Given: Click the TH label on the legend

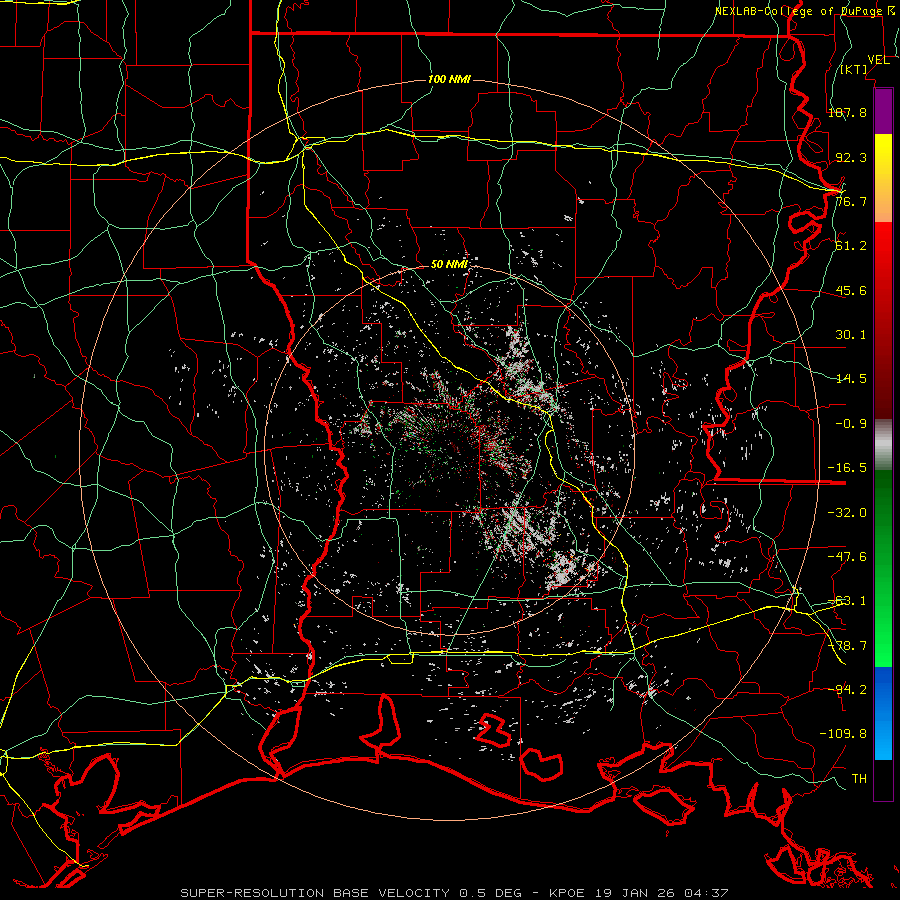Looking at the screenshot, I should [x=859, y=779].
